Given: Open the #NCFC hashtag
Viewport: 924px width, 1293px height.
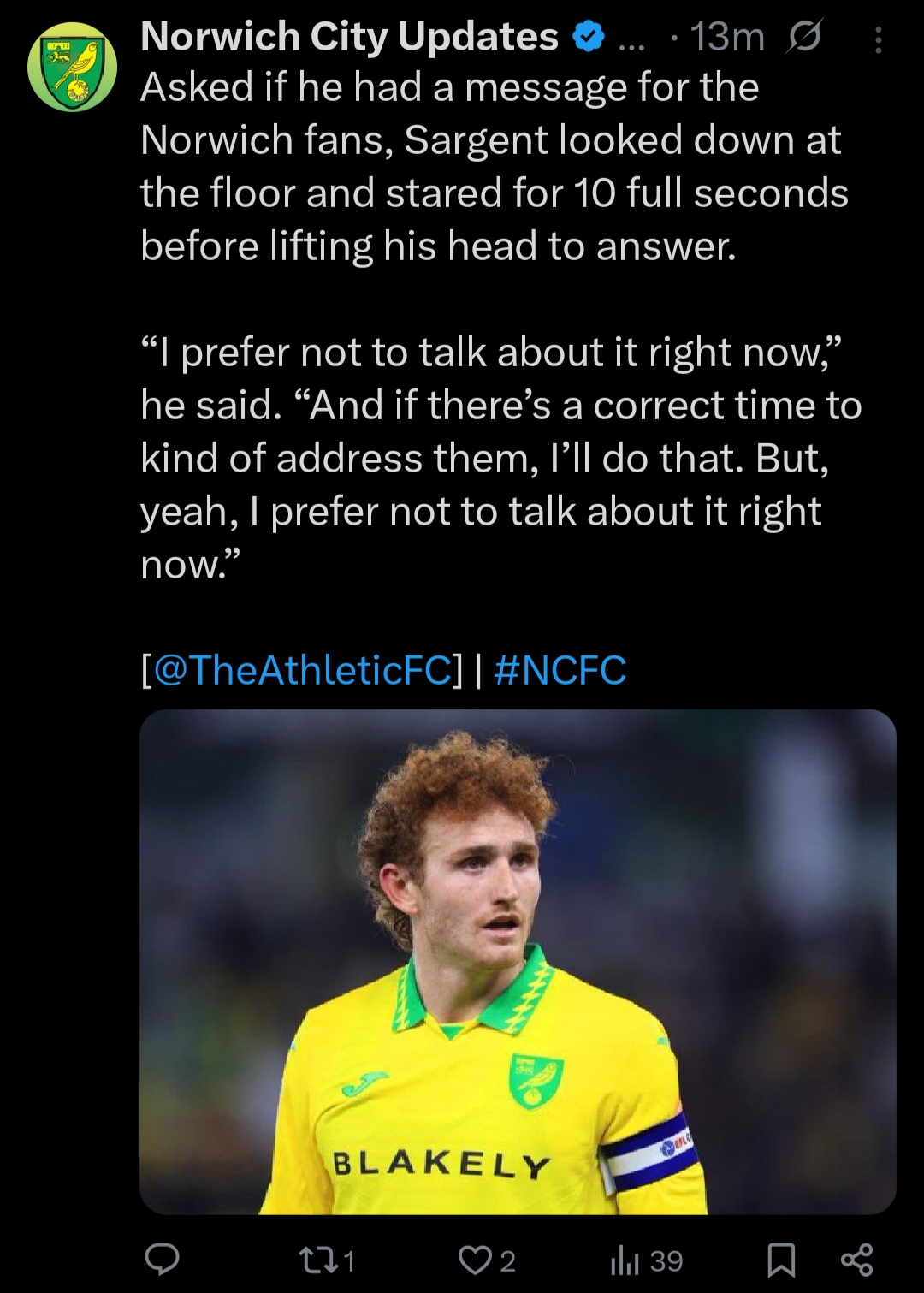Looking at the screenshot, I should click(x=560, y=669).
